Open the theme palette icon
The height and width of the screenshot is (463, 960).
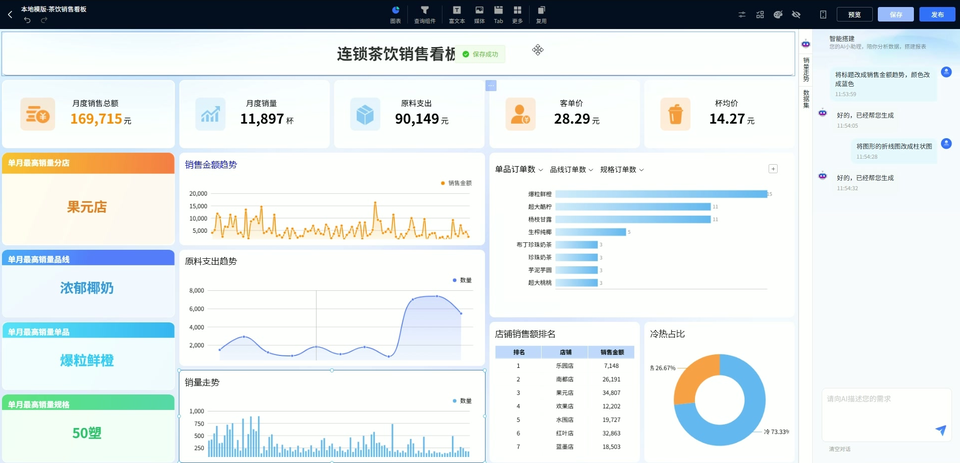coord(778,14)
